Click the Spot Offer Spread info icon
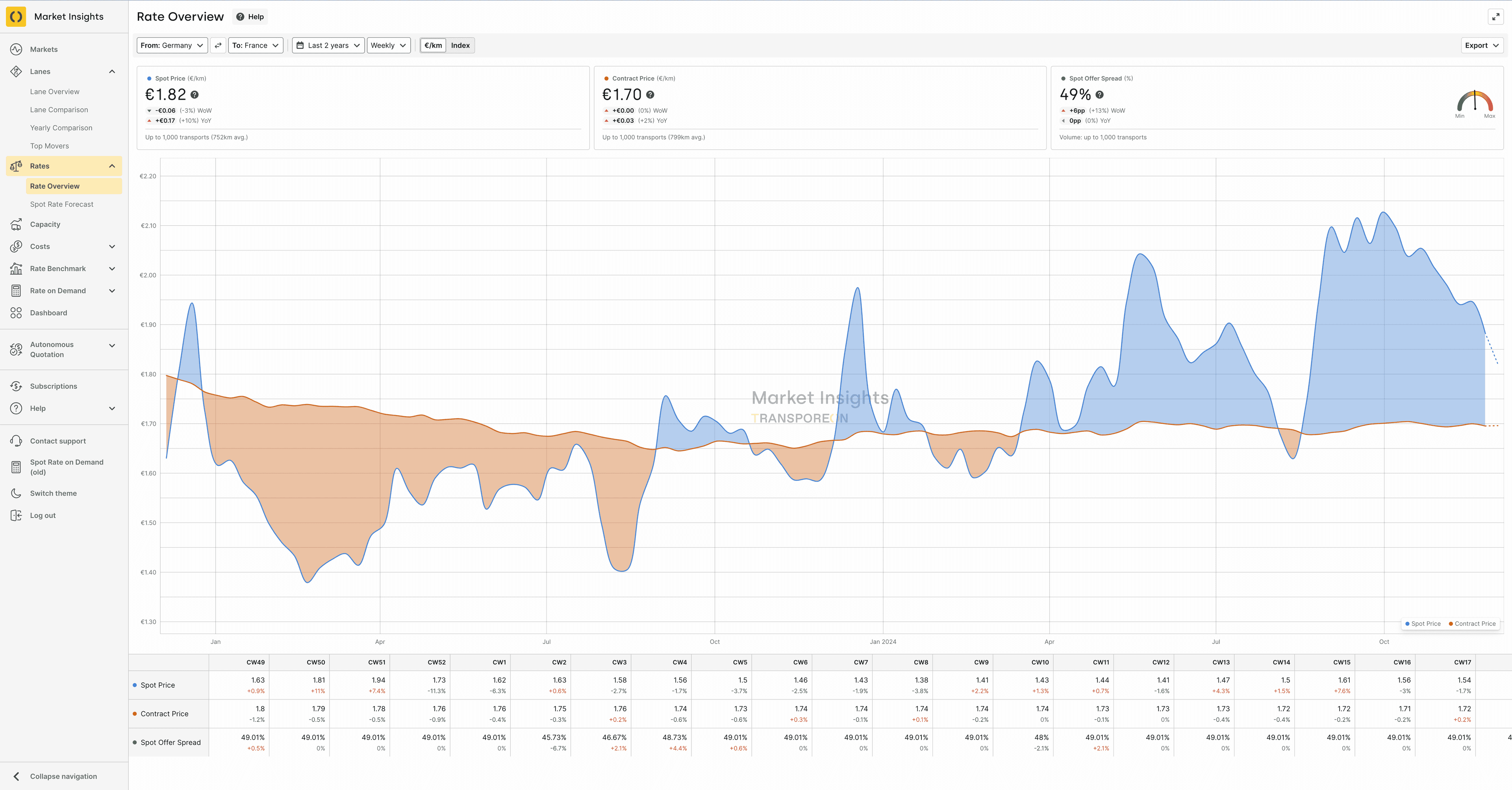The image size is (1512, 790). (x=1099, y=95)
